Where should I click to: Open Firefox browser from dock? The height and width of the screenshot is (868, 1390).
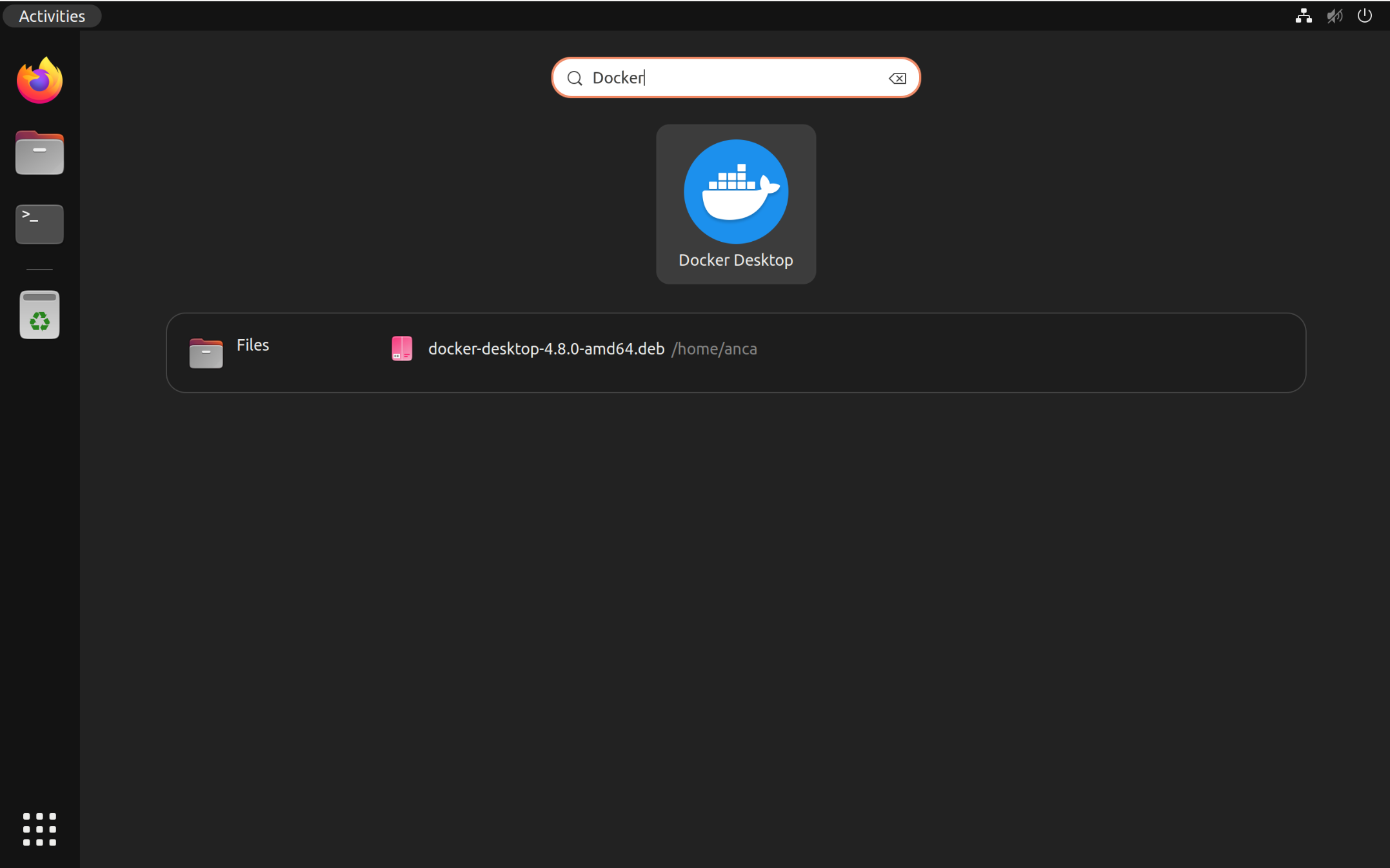click(40, 82)
